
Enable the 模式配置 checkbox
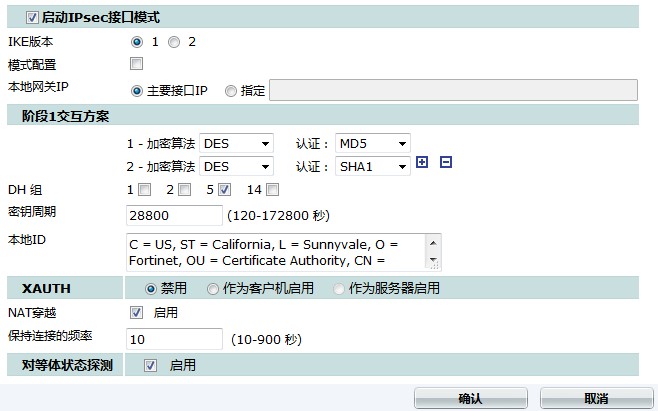(x=136, y=65)
